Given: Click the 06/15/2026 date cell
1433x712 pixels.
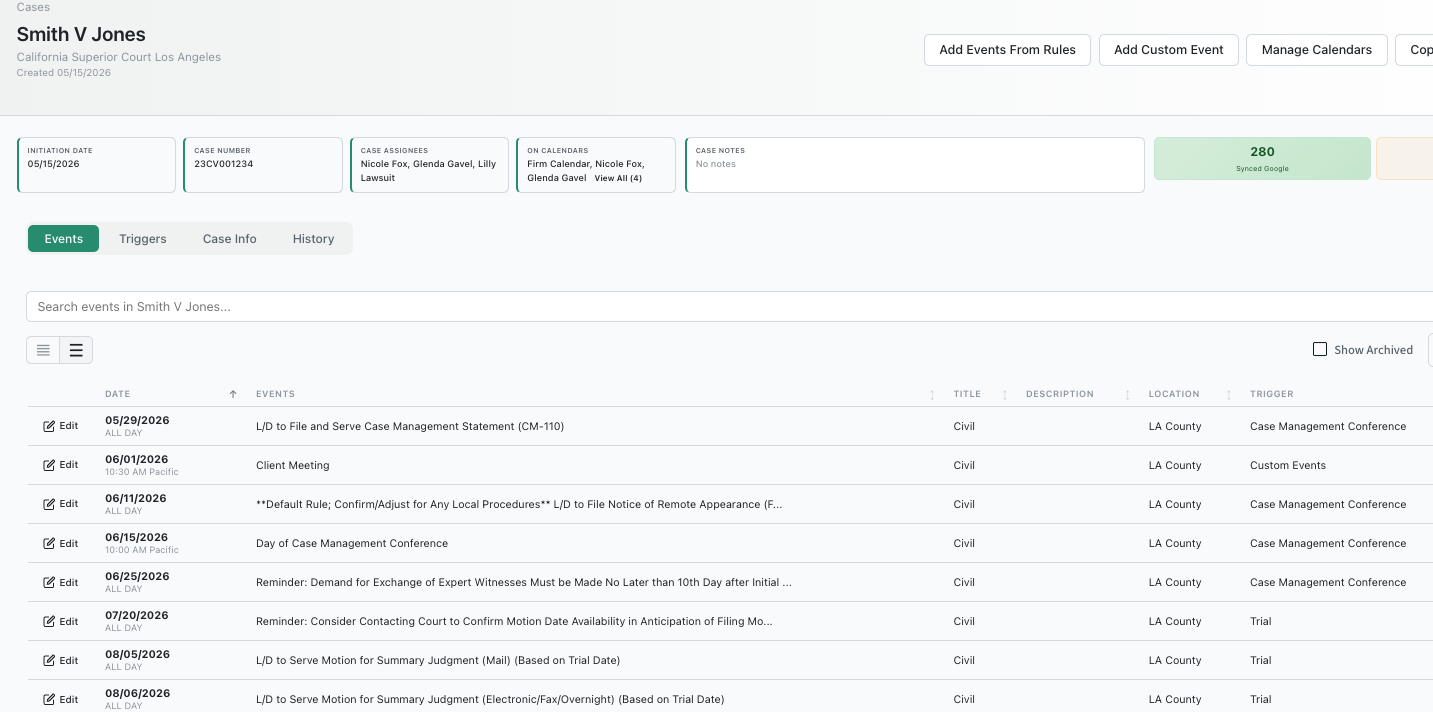Looking at the screenshot, I should [x=137, y=537].
